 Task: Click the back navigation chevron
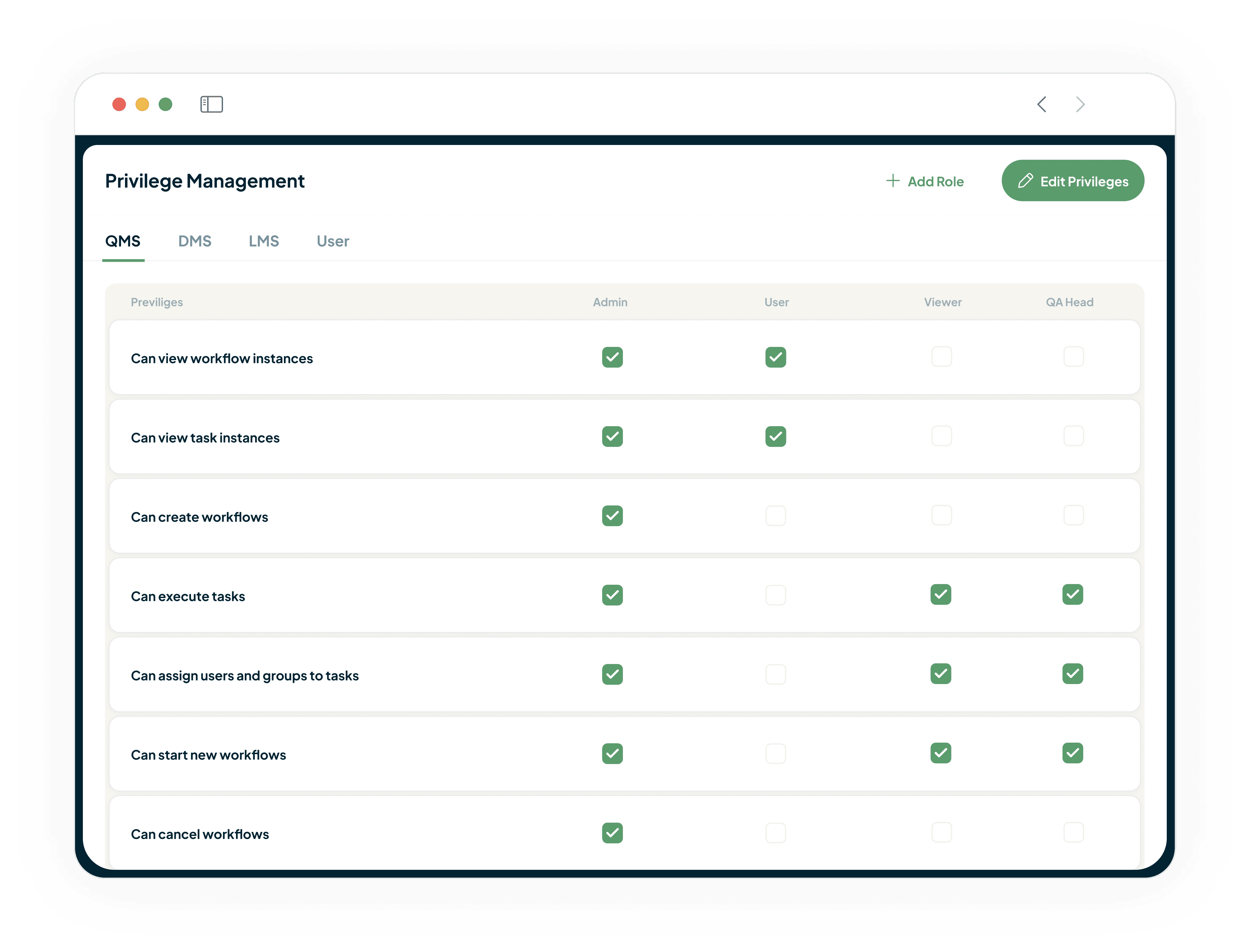1042,104
